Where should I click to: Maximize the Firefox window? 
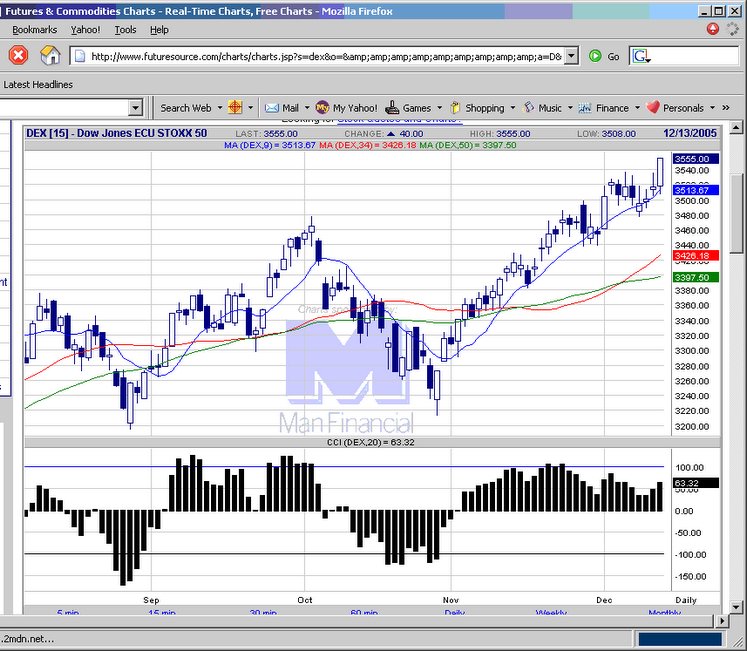point(719,10)
